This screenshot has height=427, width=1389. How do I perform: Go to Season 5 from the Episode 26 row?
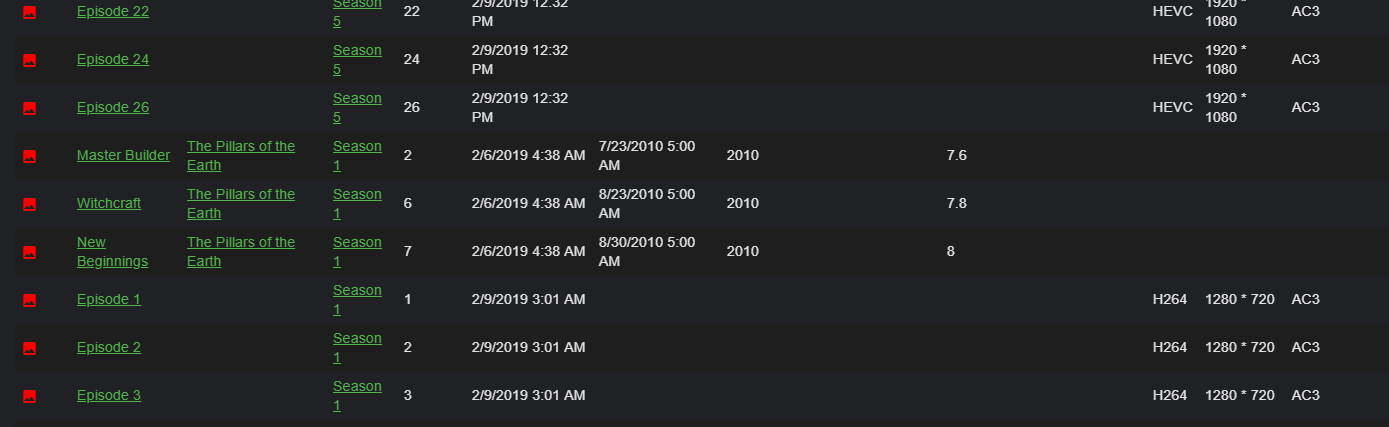[357, 107]
